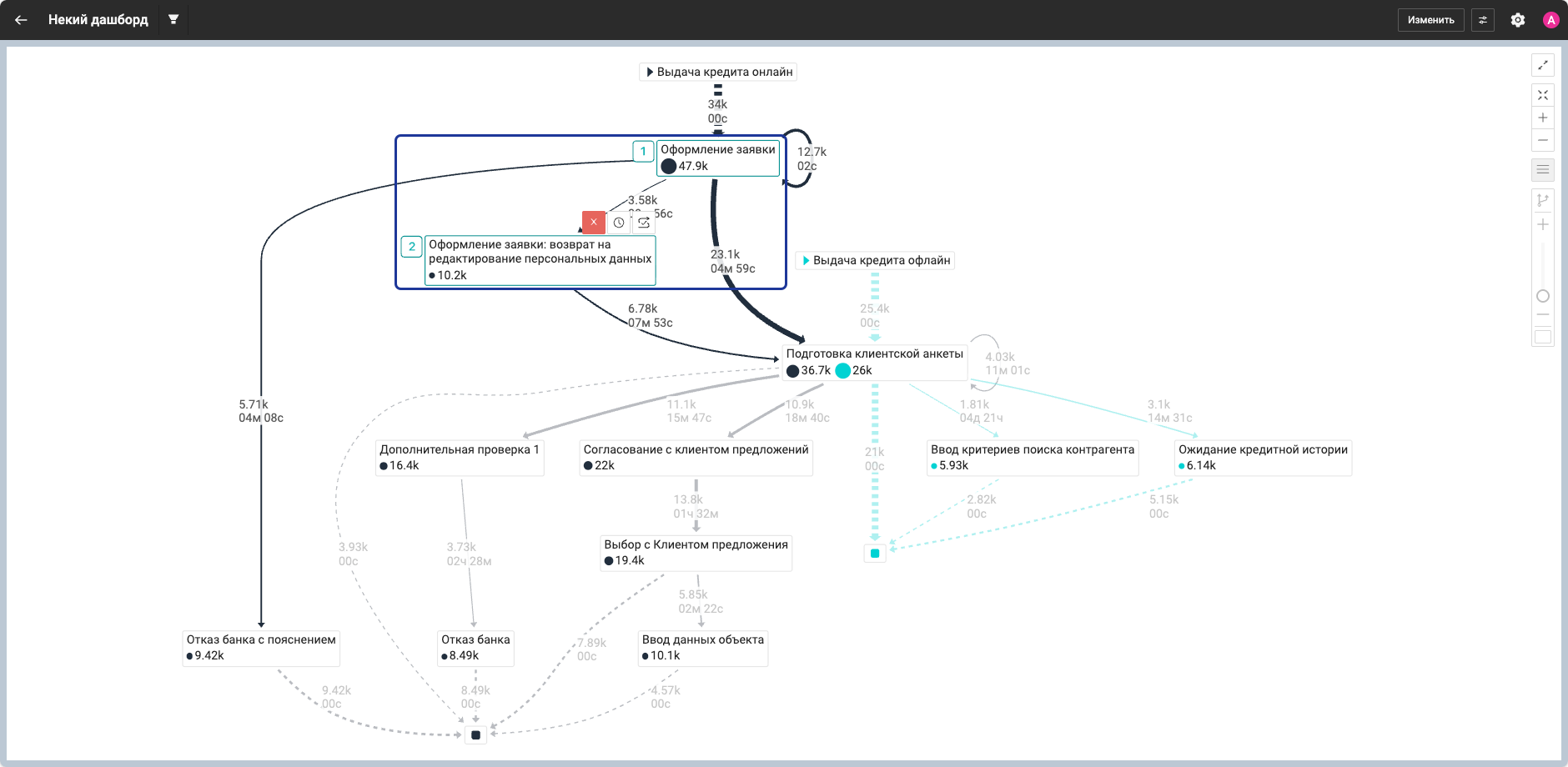
Task: Select the Отказ банка с пояснением node
Action: coord(261,648)
